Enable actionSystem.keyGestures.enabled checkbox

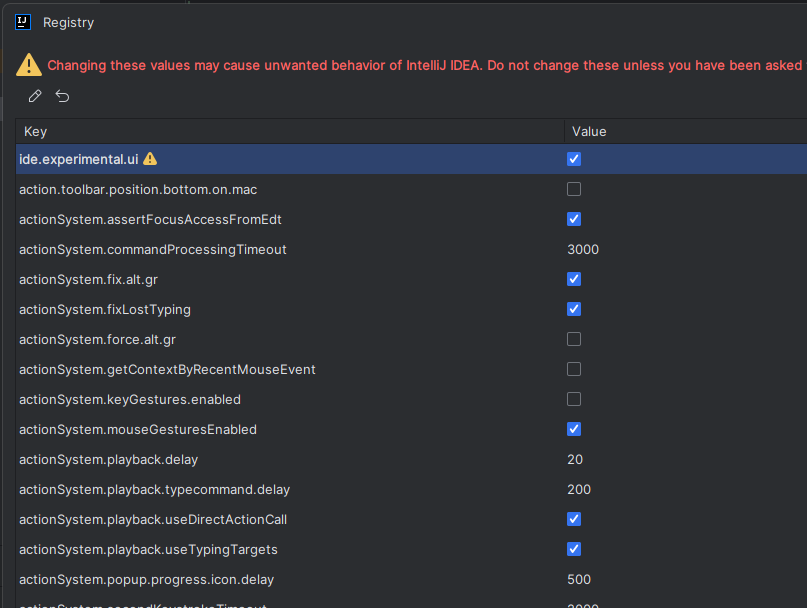pos(574,399)
